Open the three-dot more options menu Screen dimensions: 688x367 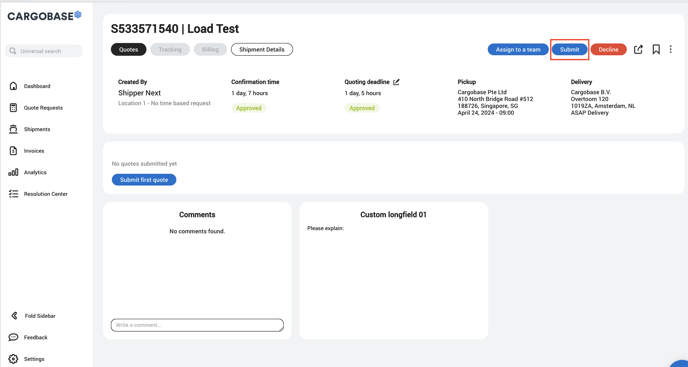coord(670,50)
